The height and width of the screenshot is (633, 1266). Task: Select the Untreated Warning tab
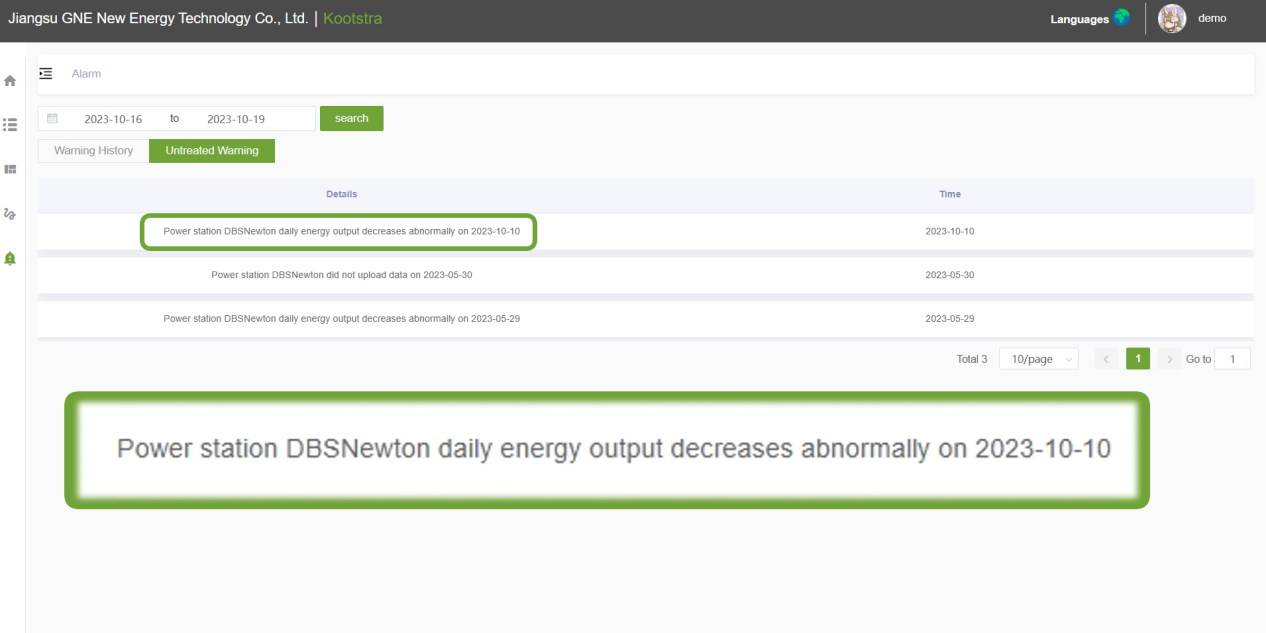(x=212, y=151)
